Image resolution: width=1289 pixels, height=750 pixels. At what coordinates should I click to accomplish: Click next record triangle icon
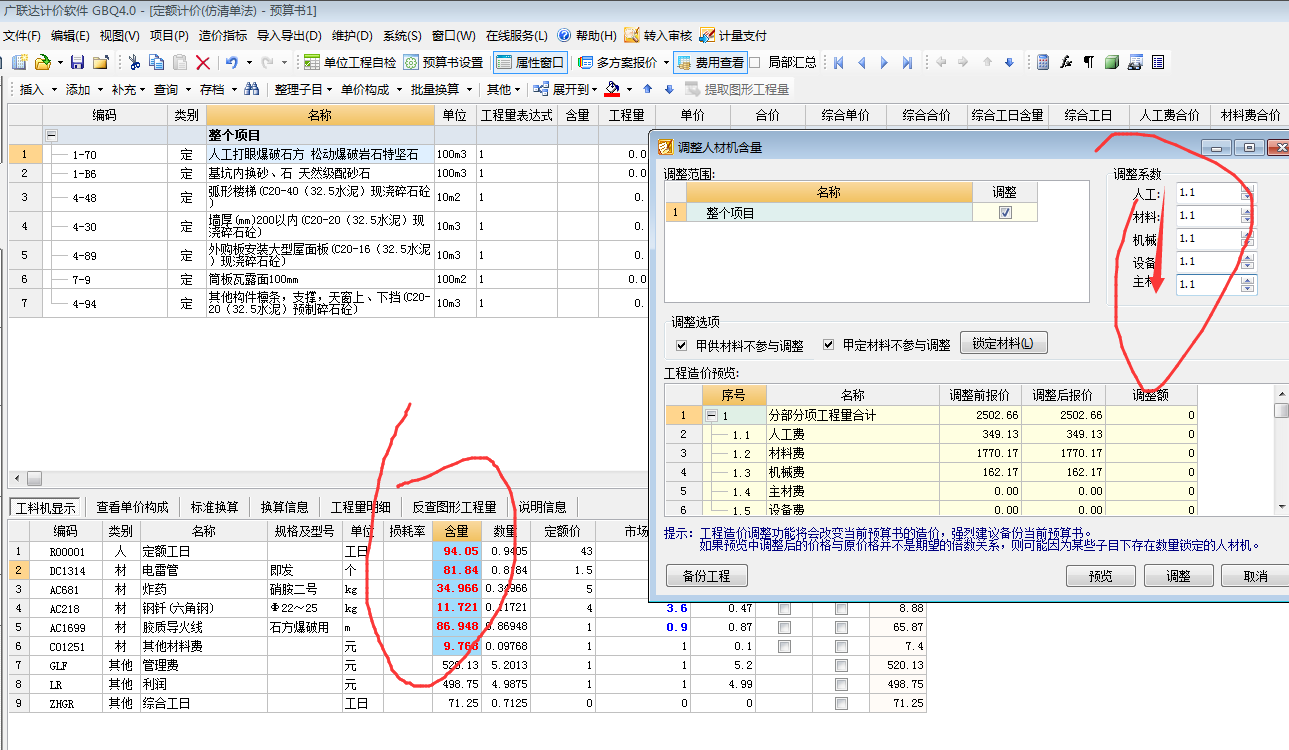pyautogui.click(x=884, y=62)
